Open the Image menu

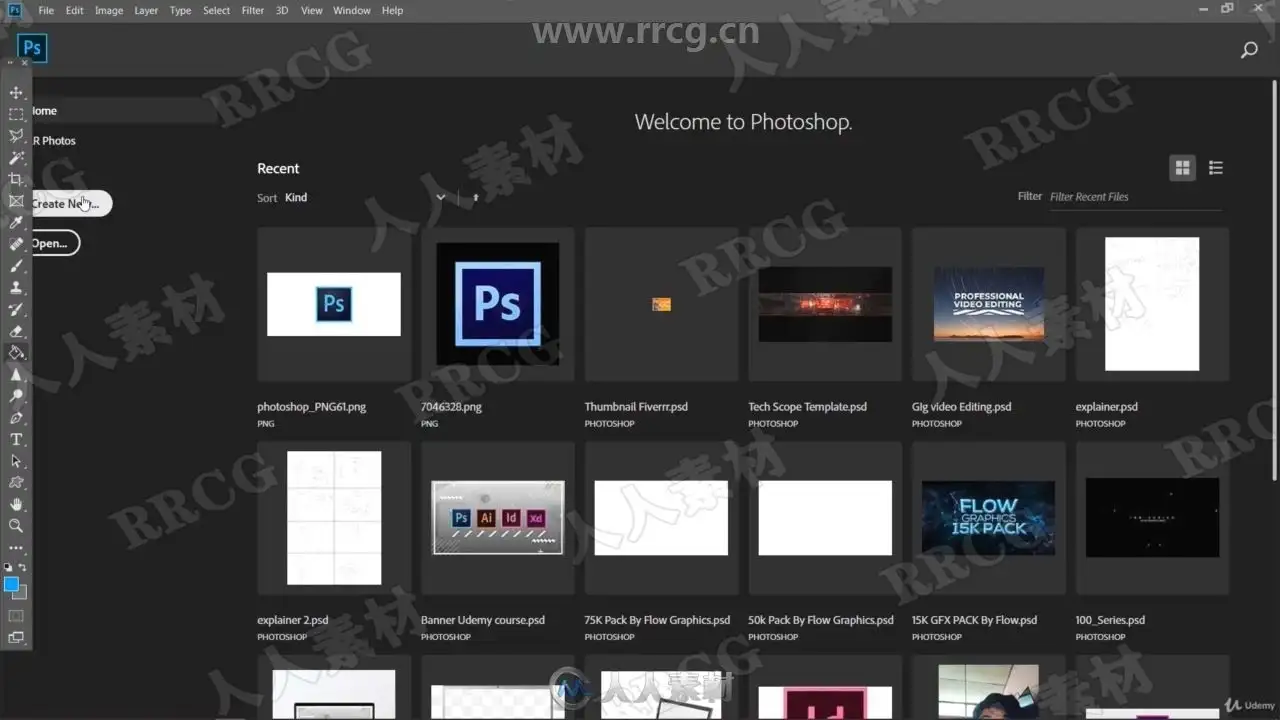point(109,10)
